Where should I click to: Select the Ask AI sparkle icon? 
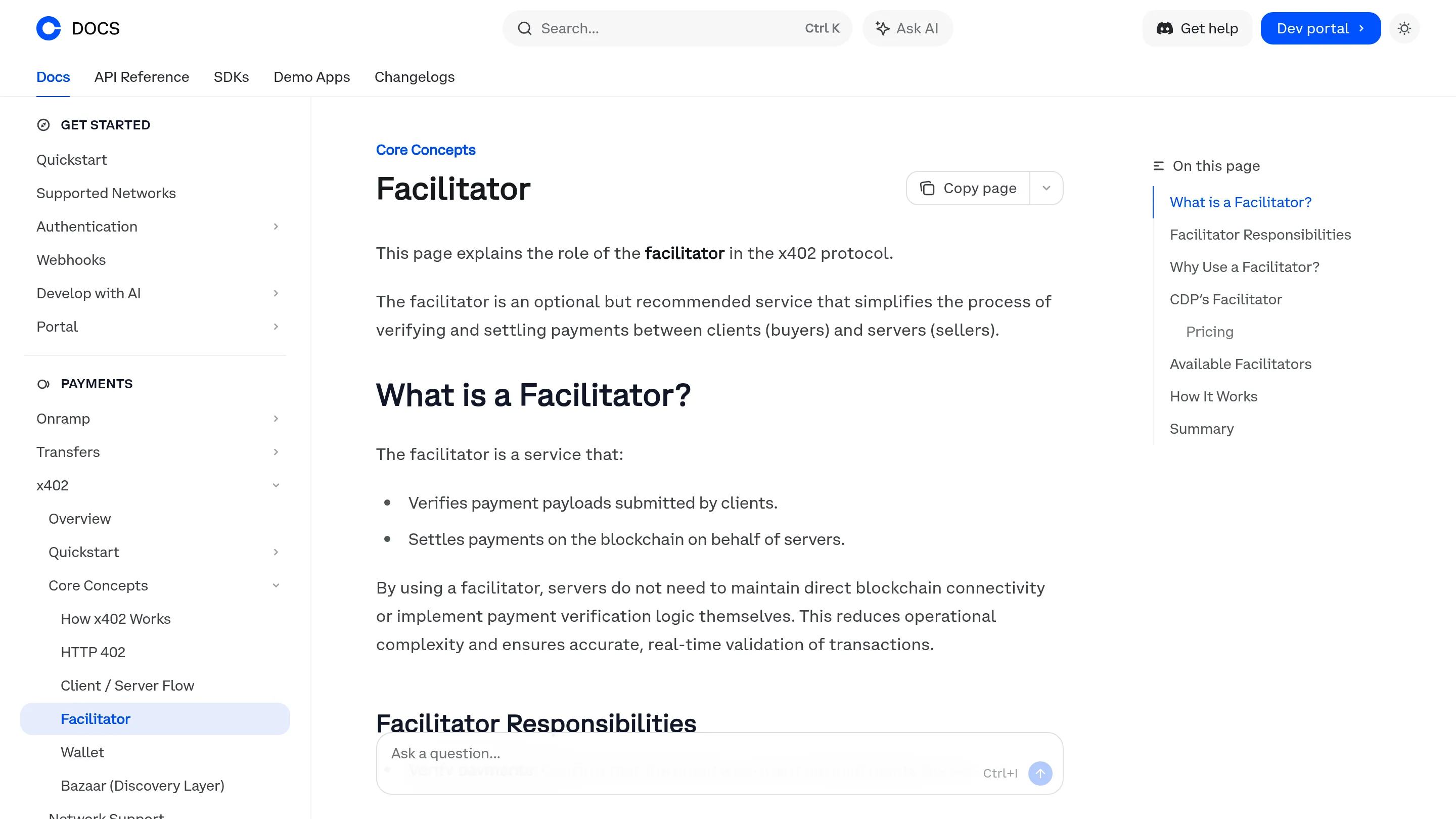[x=882, y=28]
